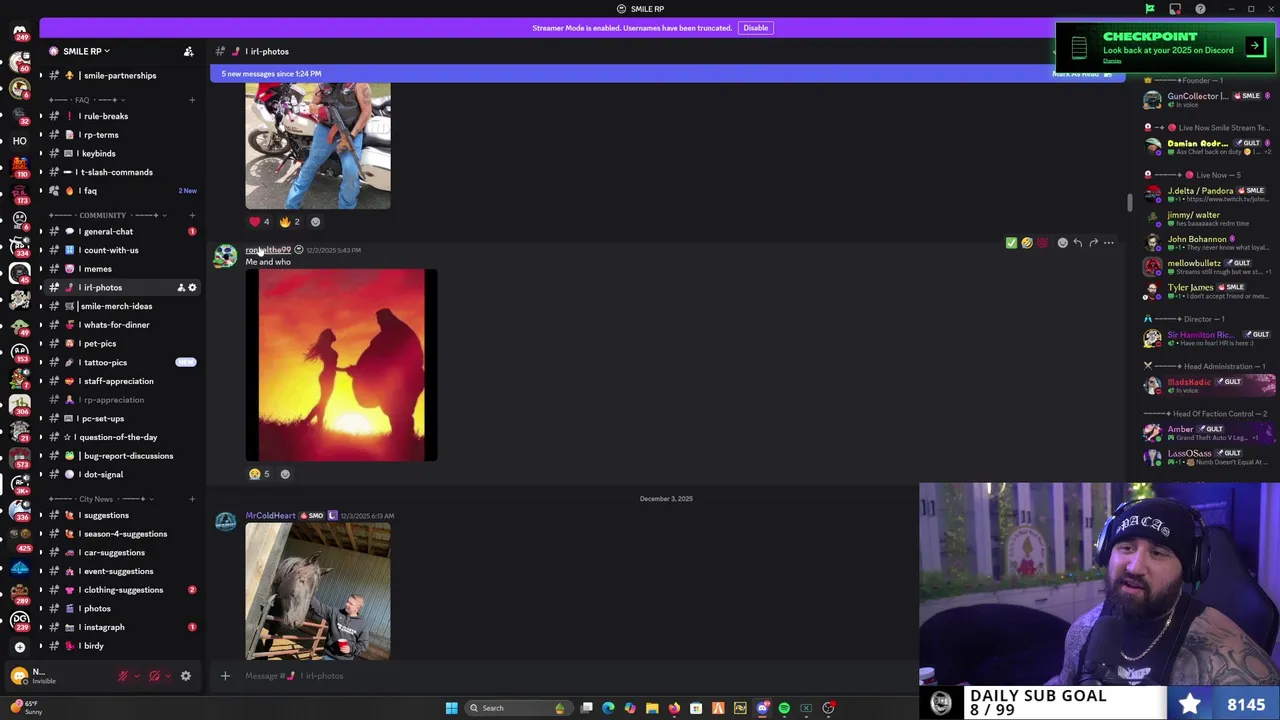The height and width of the screenshot is (720, 1280).
Task: Enlarge the sunset silhouette image
Action: tap(341, 365)
